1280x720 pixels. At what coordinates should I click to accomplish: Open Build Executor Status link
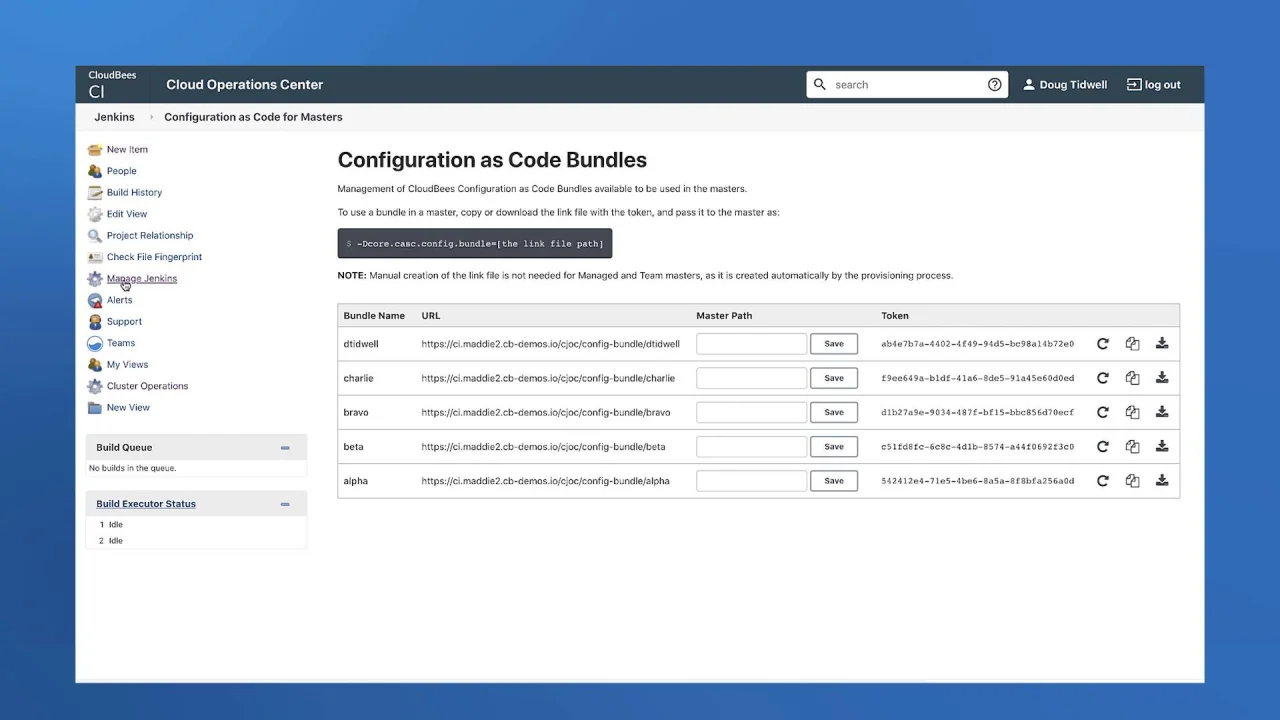pyautogui.click(x=146, y=504)
